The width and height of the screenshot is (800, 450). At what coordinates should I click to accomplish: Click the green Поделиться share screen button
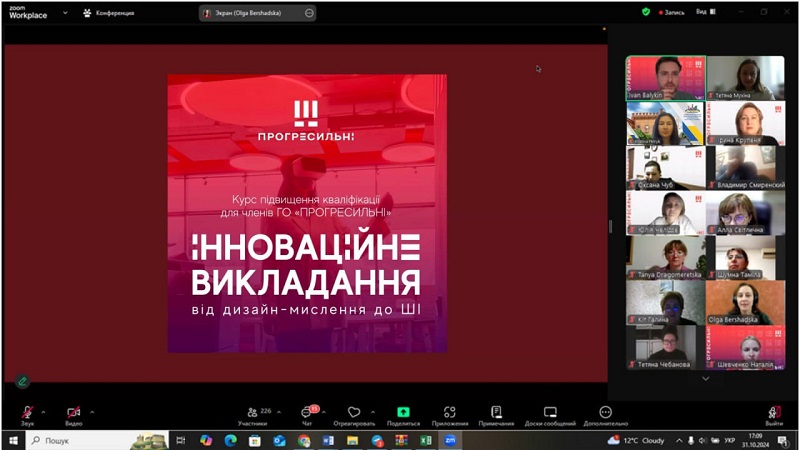coord(403,416)
